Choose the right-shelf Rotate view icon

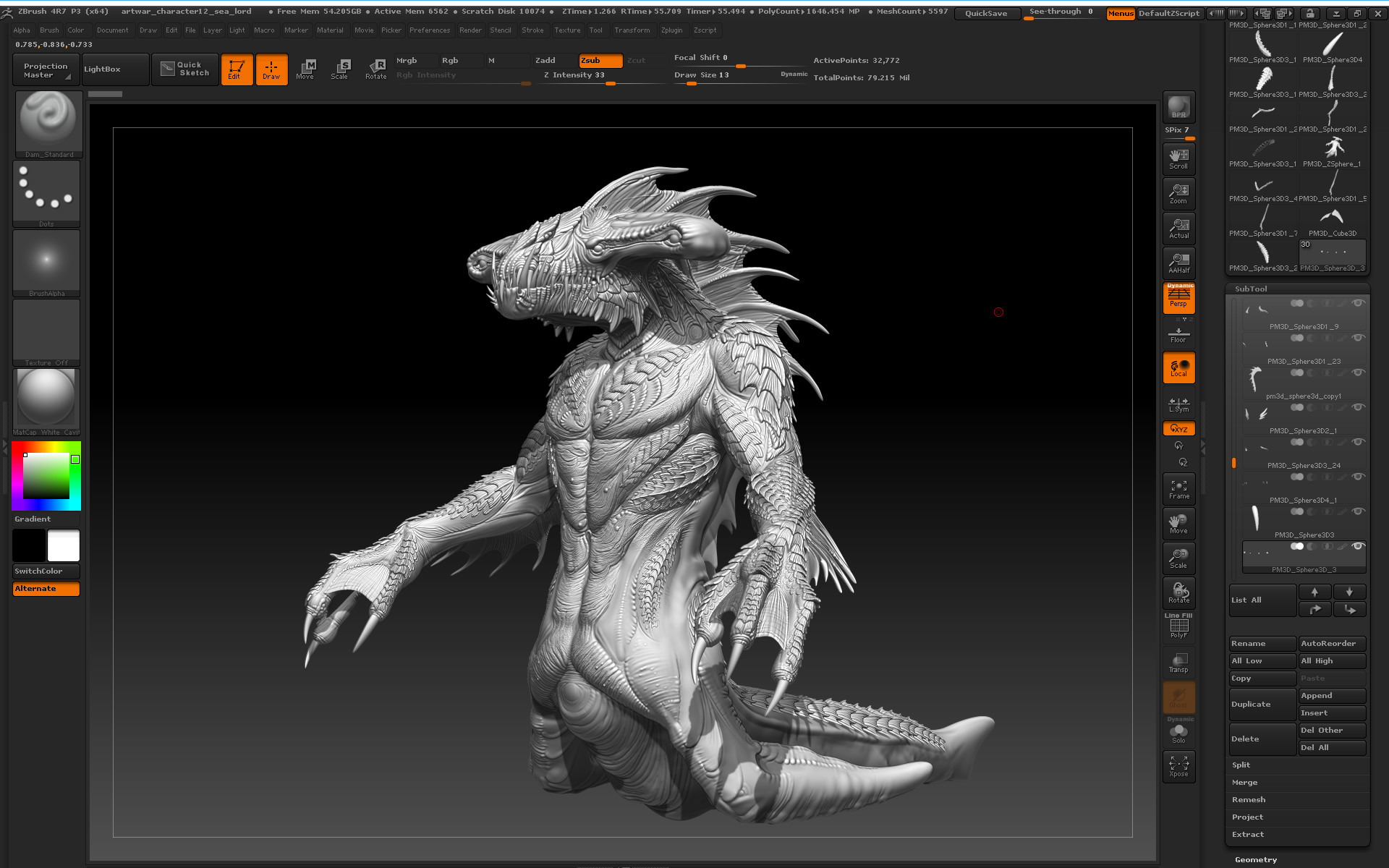click(x=1178, y=592)
